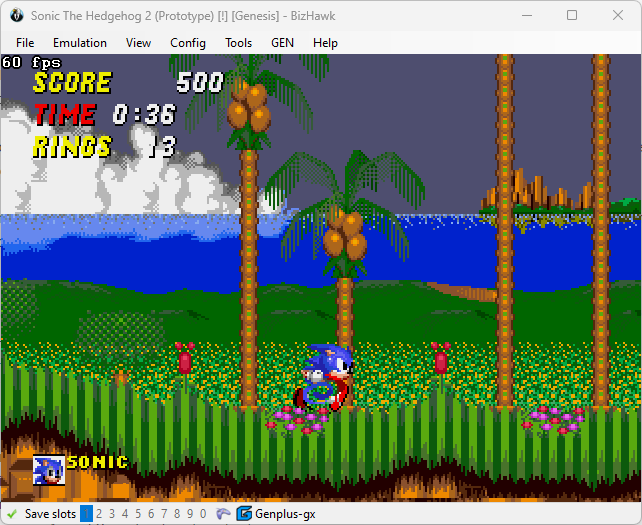The width and height of the screenshot is (642, 525).
Task: Open the File menu
Action: (25, 43)
